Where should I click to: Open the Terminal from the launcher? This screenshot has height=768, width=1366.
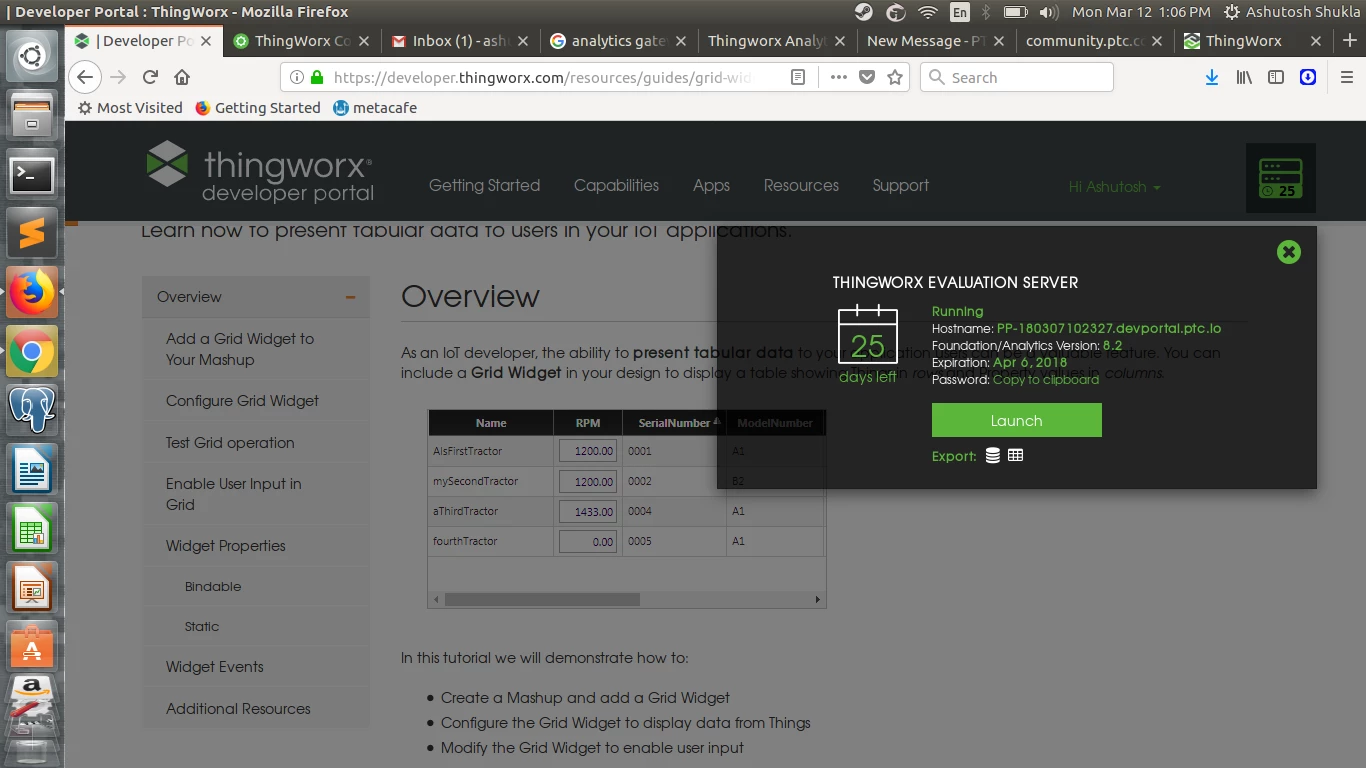tap(32, 175)
